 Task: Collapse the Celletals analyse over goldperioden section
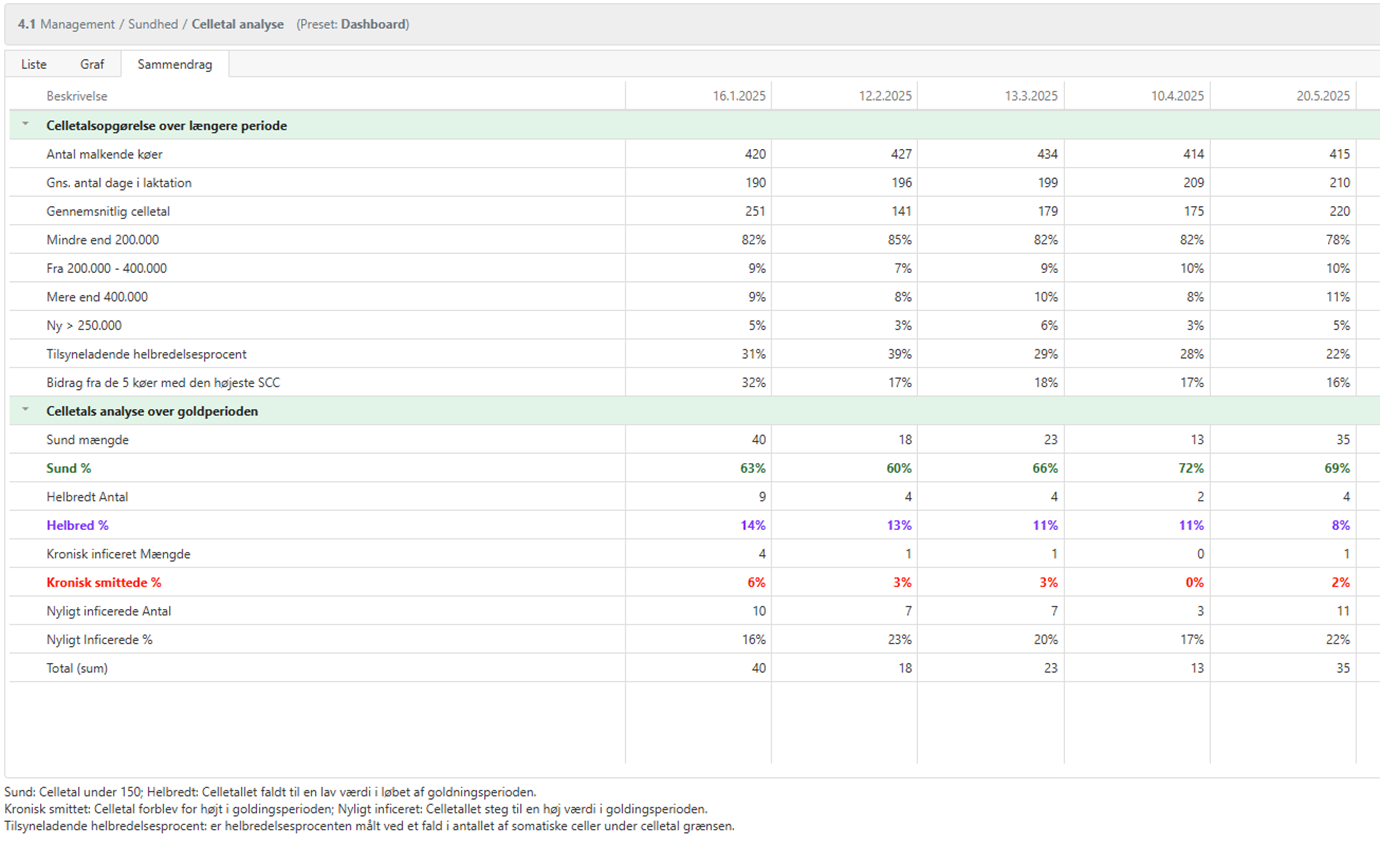(26, 411)
